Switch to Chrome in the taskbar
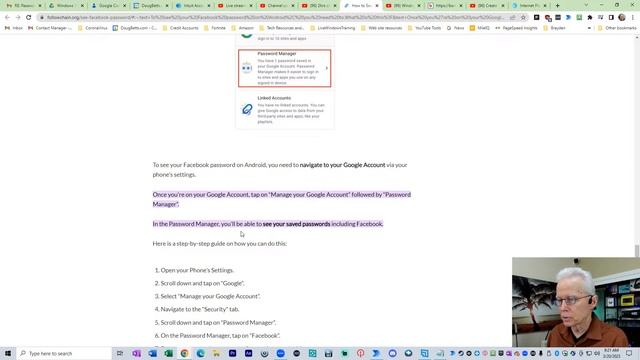Viewport: 640px width, 360px height. tap(184, 353)
